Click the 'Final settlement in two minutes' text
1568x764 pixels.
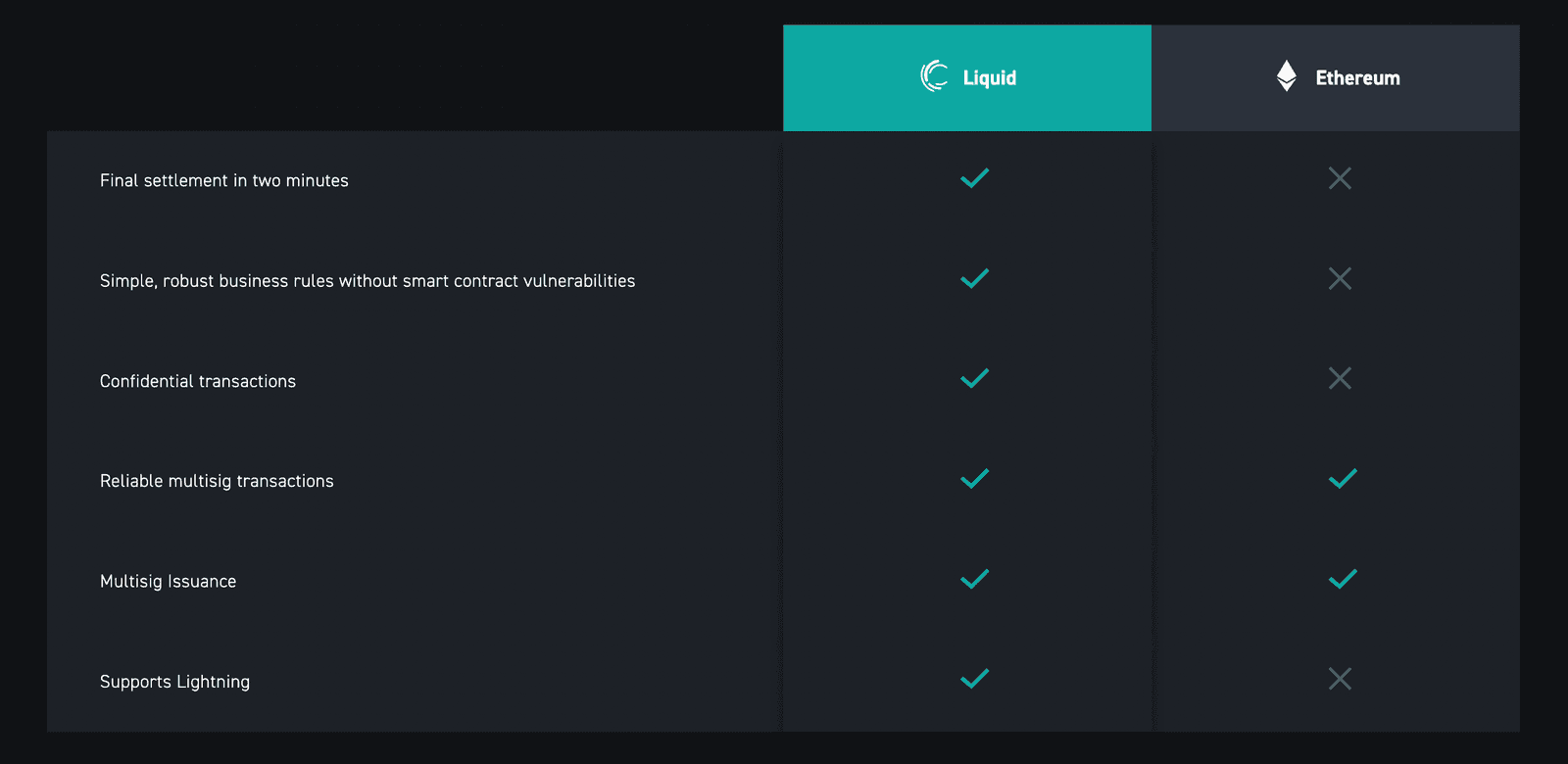[x=223, y=180]
